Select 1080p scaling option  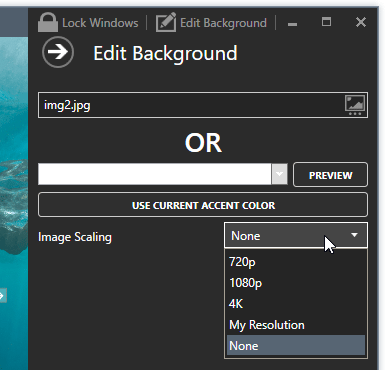[296, 283]
